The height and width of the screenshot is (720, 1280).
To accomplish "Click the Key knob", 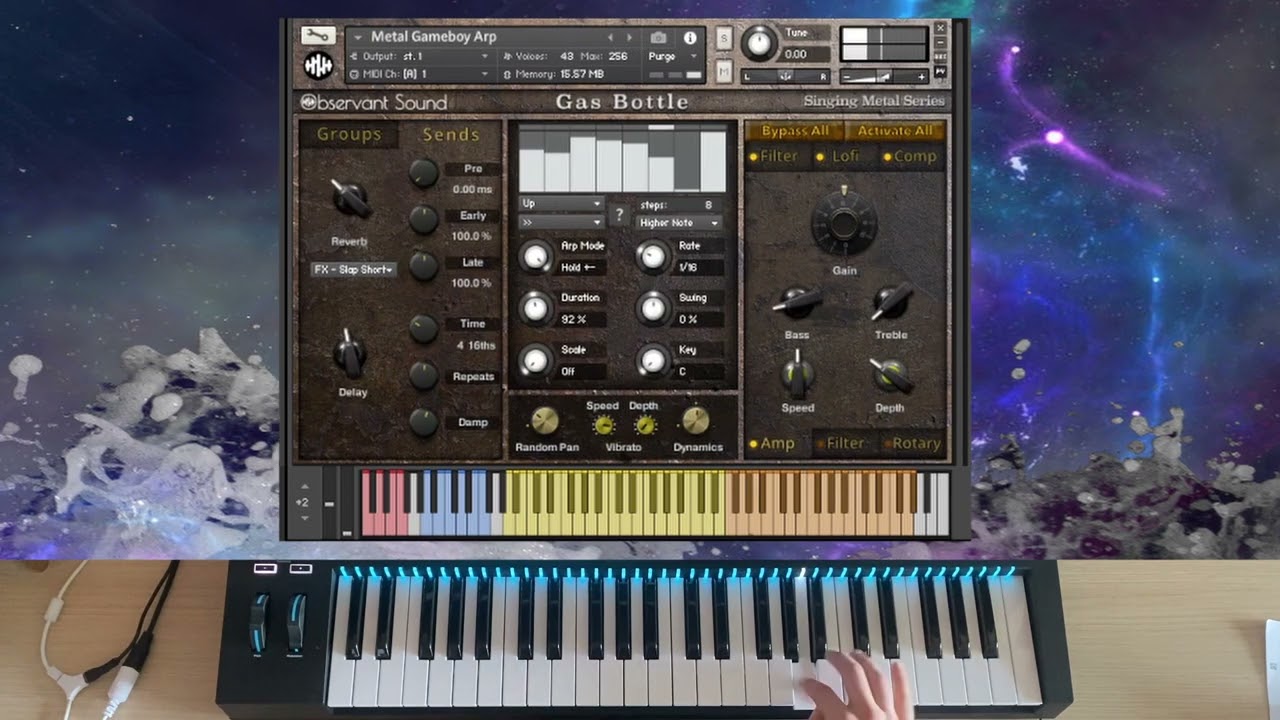I will coord(653,360).
